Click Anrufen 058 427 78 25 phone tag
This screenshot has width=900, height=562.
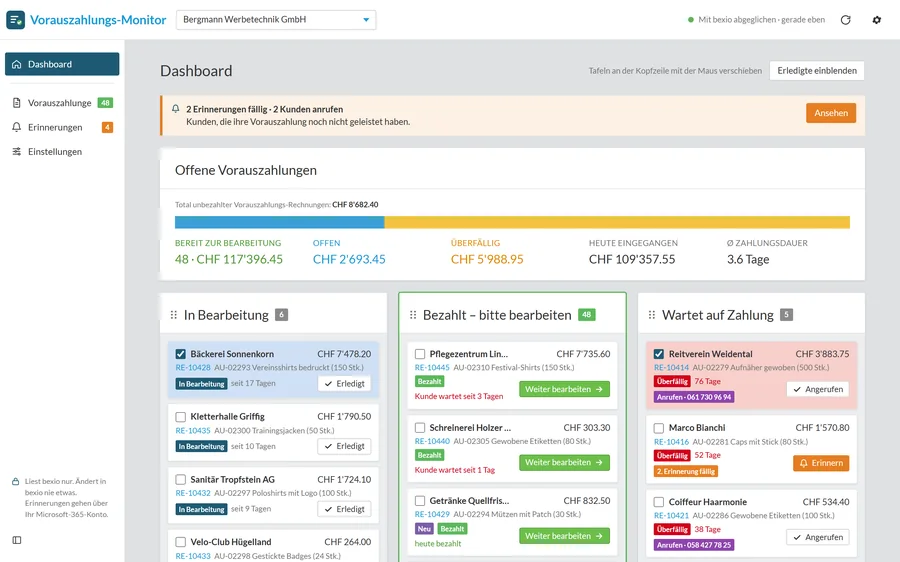click(694, 545)
